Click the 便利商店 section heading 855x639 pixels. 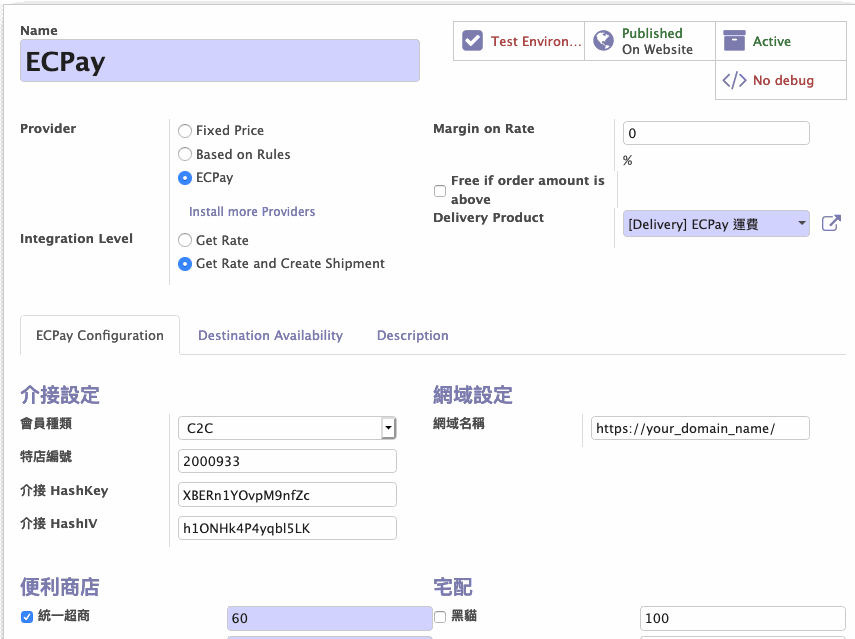coord(60,587)
